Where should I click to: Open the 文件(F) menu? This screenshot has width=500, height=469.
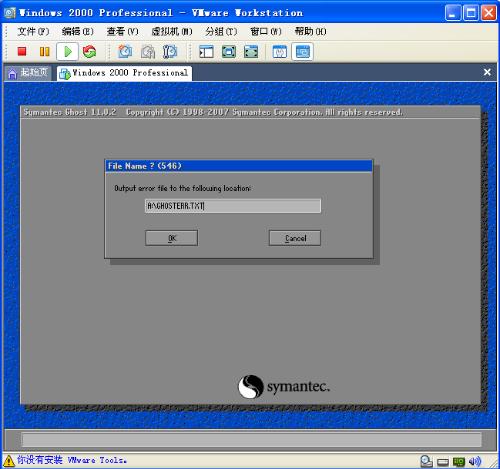coord(33,32)
